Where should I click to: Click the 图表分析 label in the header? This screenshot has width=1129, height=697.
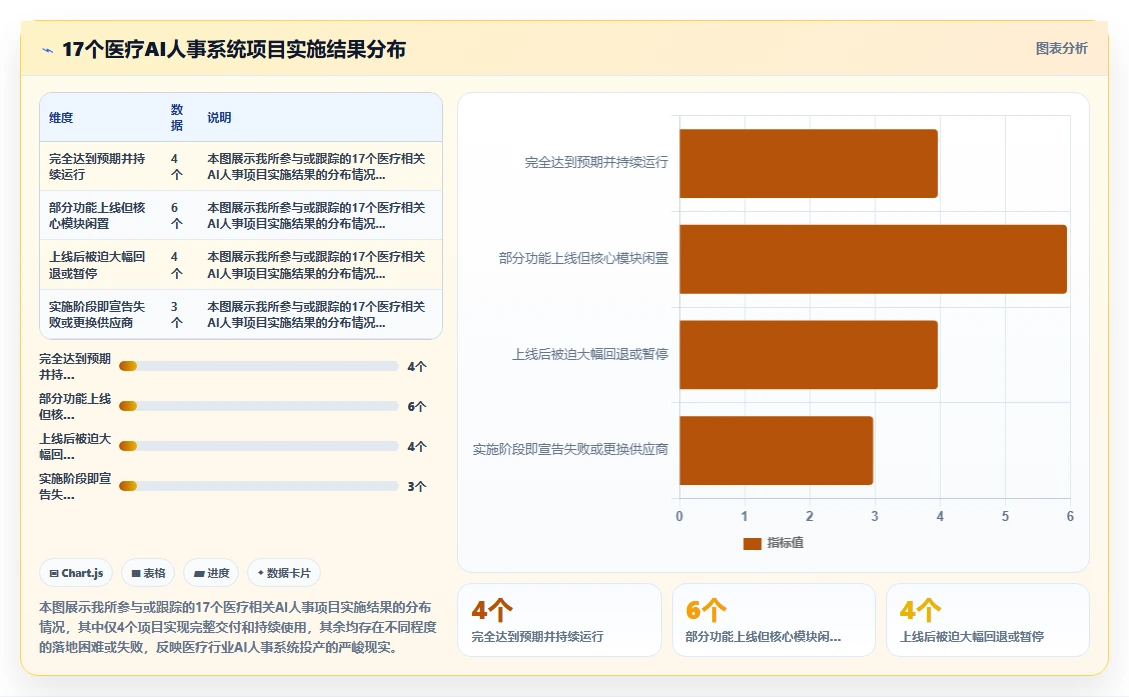(1061, 48)
